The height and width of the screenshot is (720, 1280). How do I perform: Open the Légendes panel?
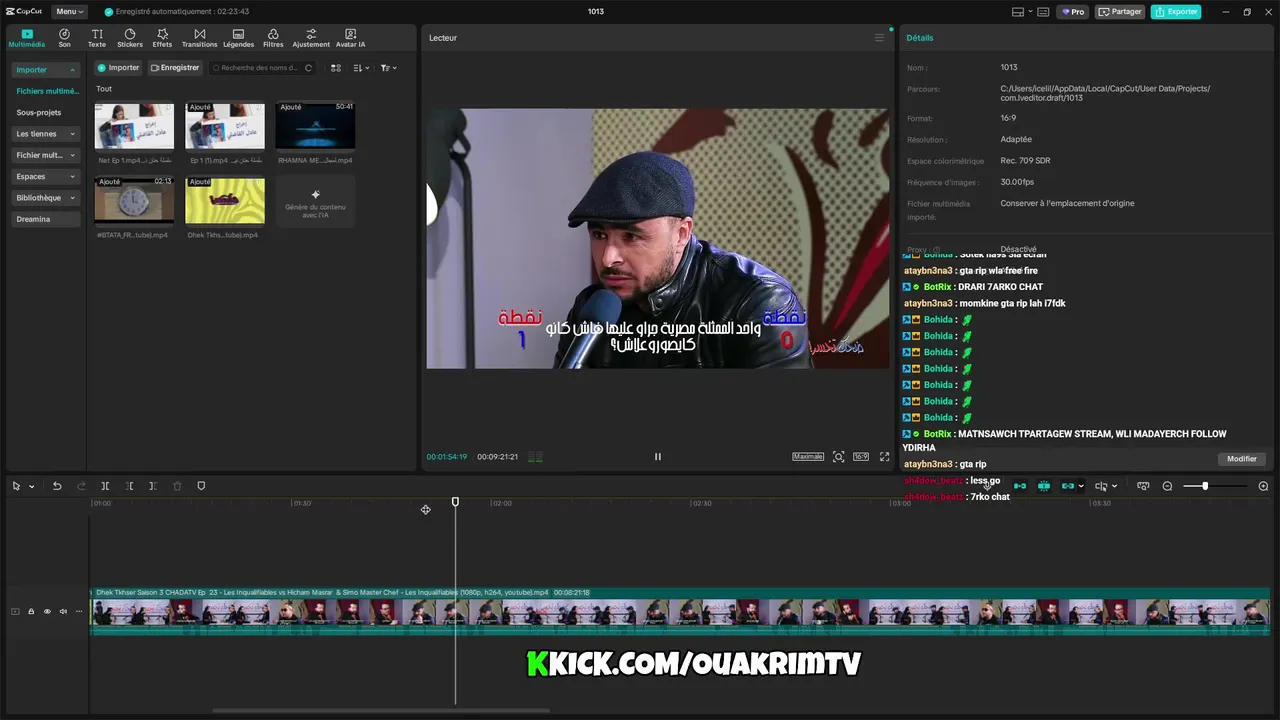(x=238, y=38)
